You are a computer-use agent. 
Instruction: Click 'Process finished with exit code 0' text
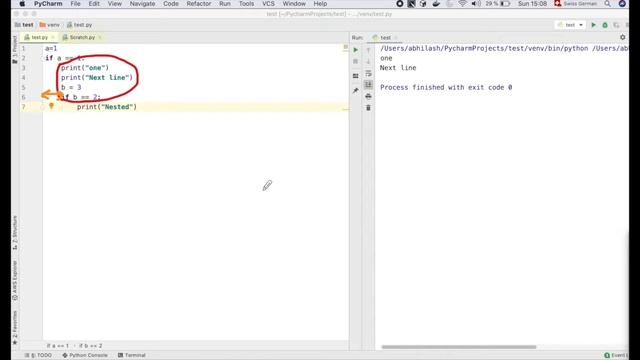tap(446, 87)
